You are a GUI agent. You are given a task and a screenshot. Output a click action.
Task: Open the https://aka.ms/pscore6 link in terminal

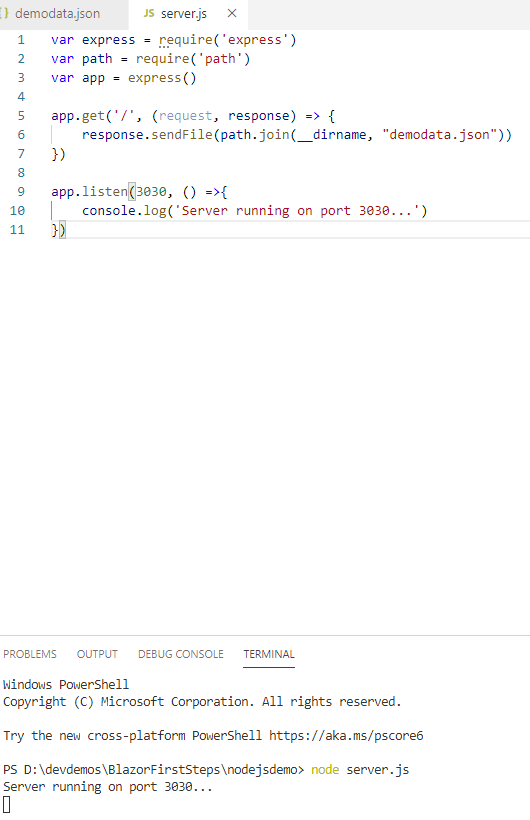(346, 735)
